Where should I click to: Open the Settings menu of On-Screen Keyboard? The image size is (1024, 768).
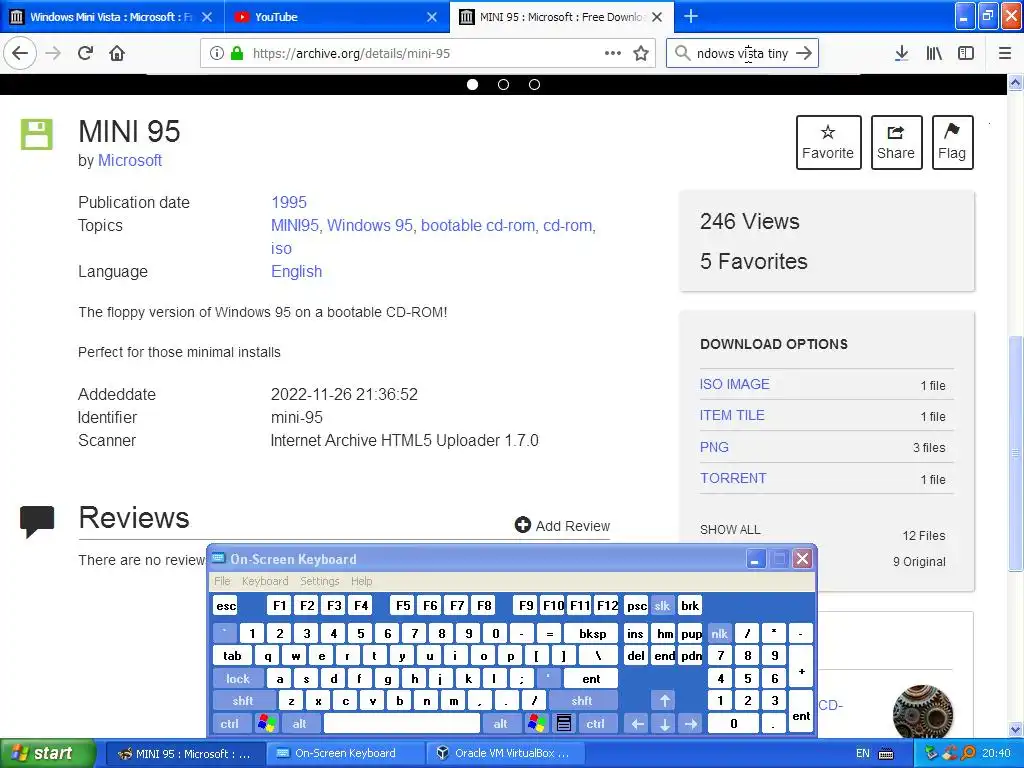(319, 581)
